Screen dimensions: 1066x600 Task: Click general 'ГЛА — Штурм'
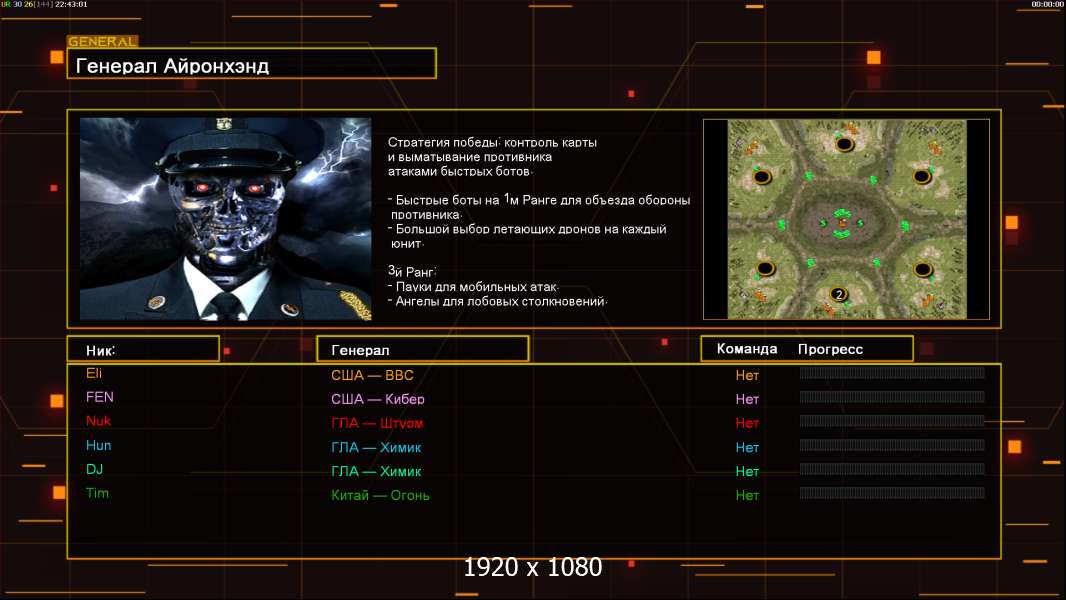[x=377, y=423]
